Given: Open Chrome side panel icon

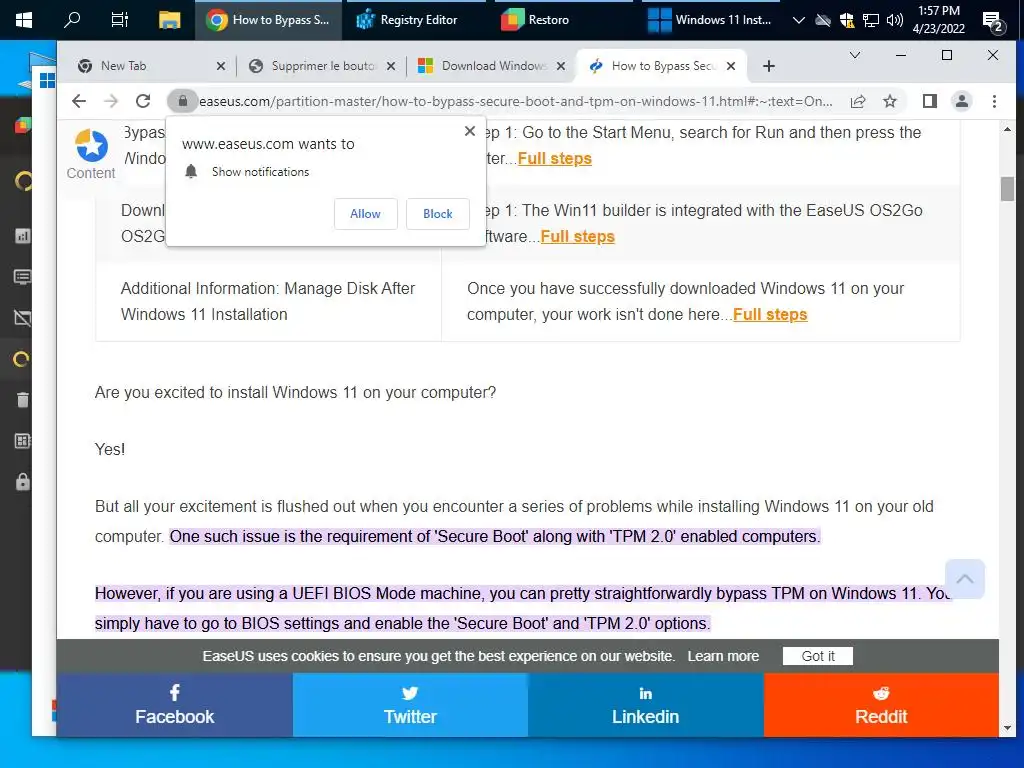Looking at the screenshot, I should click(x=930, y=101).
